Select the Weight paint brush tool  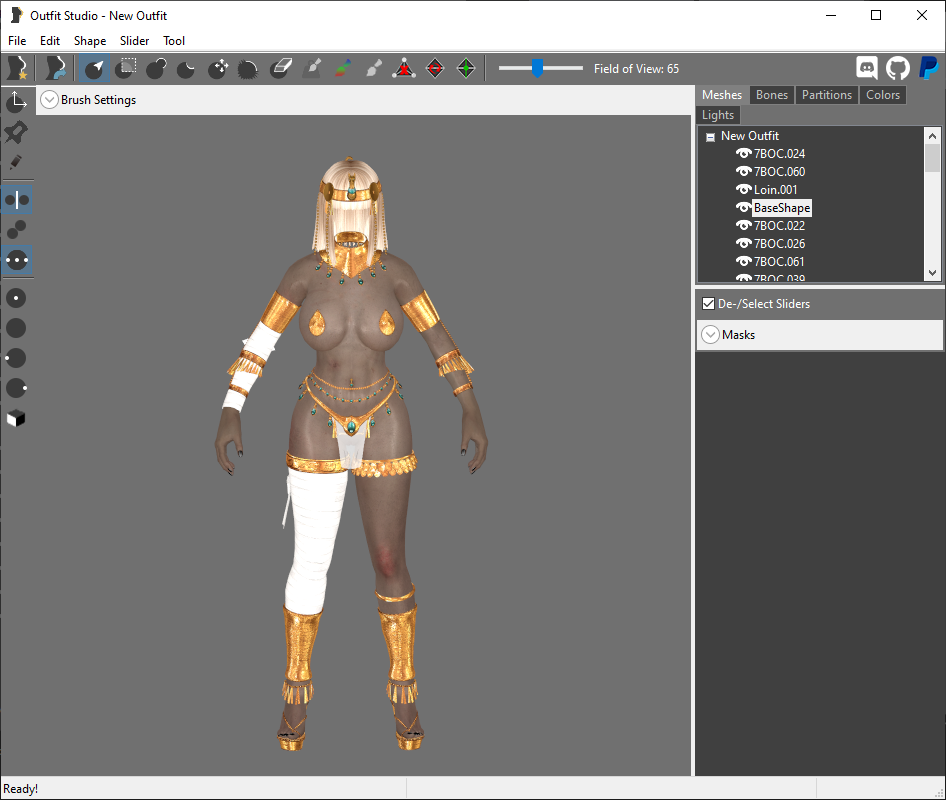pos(312,68)
